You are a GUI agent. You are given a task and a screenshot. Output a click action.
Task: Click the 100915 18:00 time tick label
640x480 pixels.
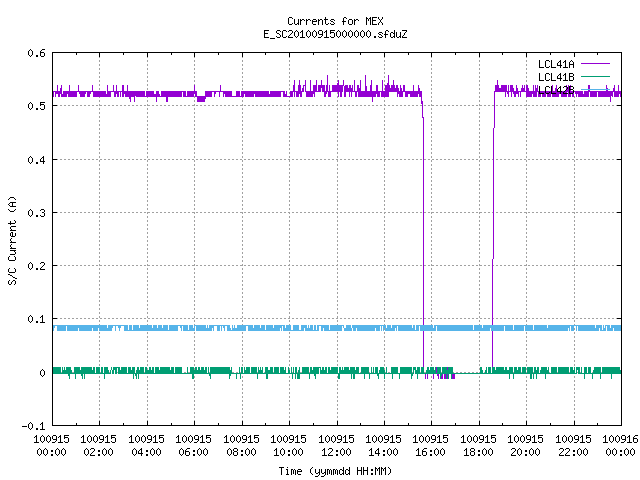(x=478, y=445)
